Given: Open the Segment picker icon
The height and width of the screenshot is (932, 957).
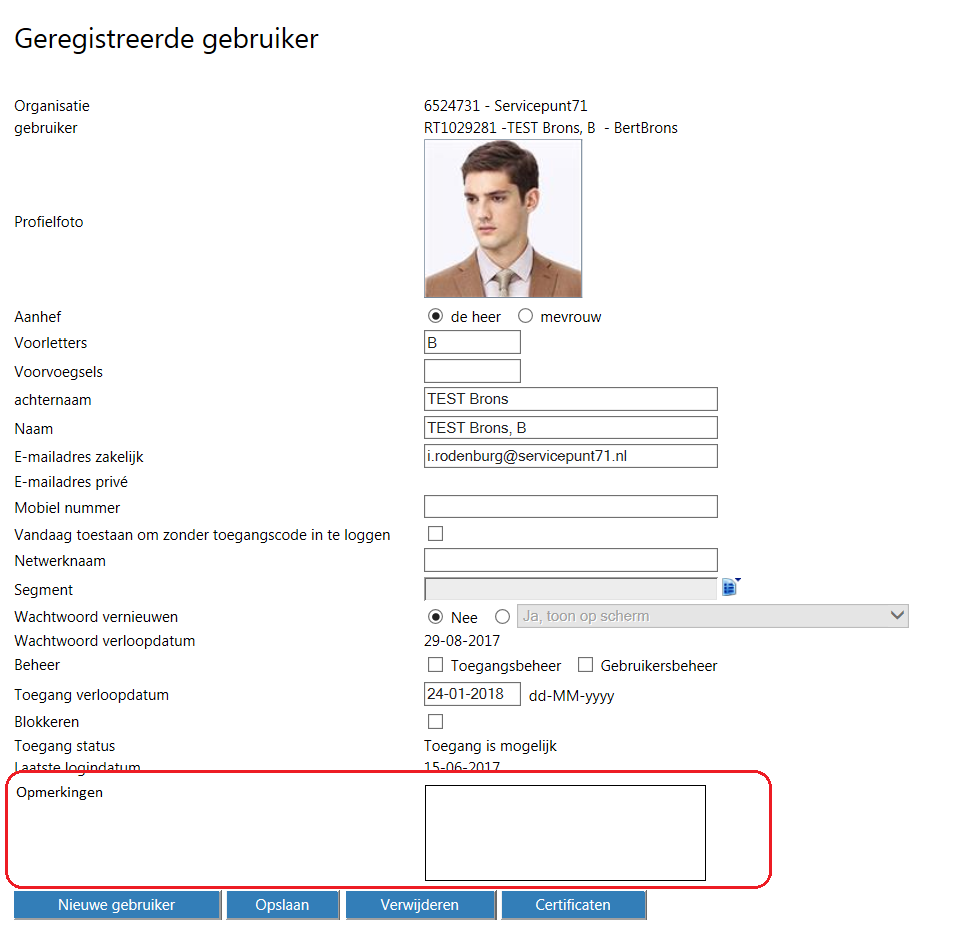Looking at the screenshot, I should pyautogui.click(x=729, y=588).
